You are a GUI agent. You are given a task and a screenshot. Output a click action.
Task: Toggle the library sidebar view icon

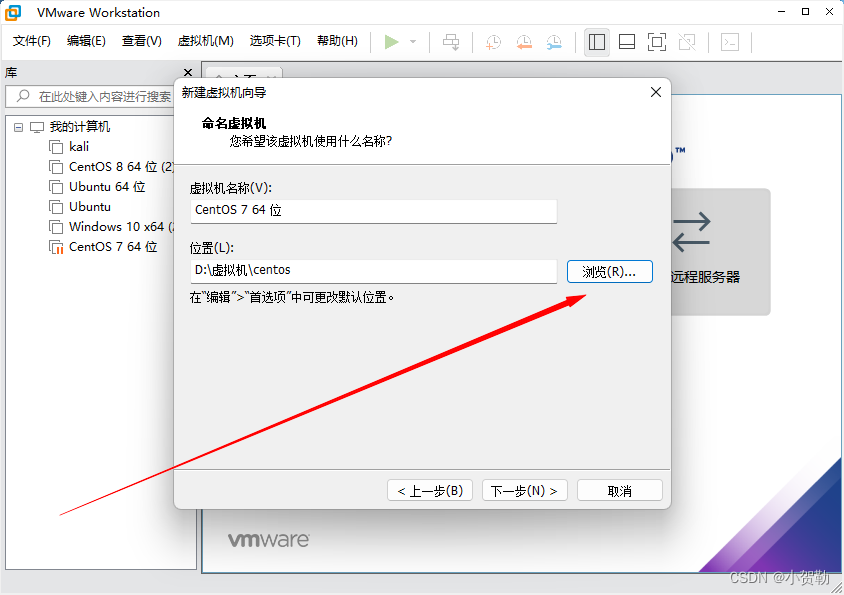coord(597,42)
